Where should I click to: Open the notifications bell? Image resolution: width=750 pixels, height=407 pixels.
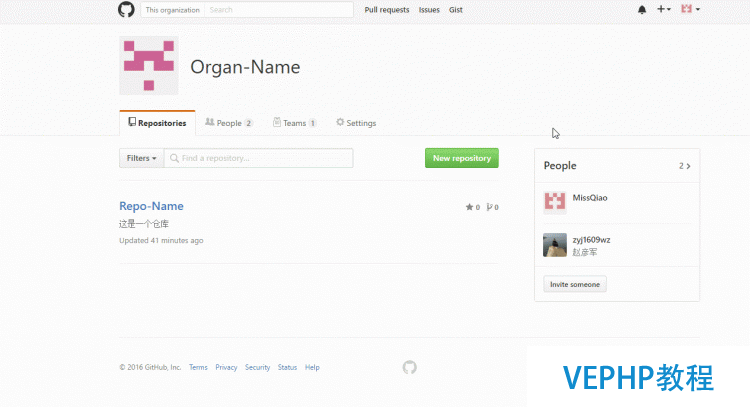(x=642, y=10)
